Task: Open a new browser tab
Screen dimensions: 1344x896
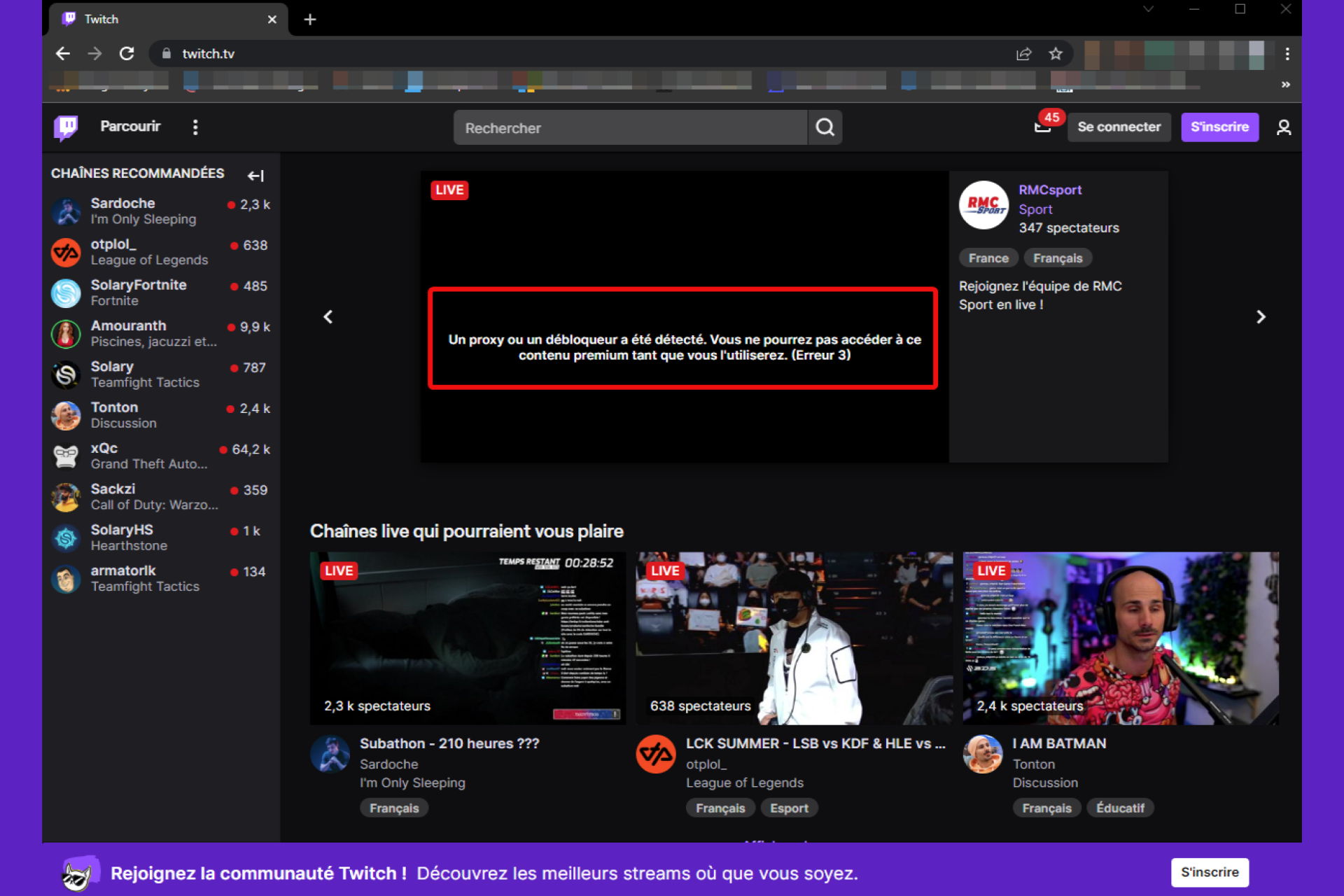Action: [x=310, y=20]
